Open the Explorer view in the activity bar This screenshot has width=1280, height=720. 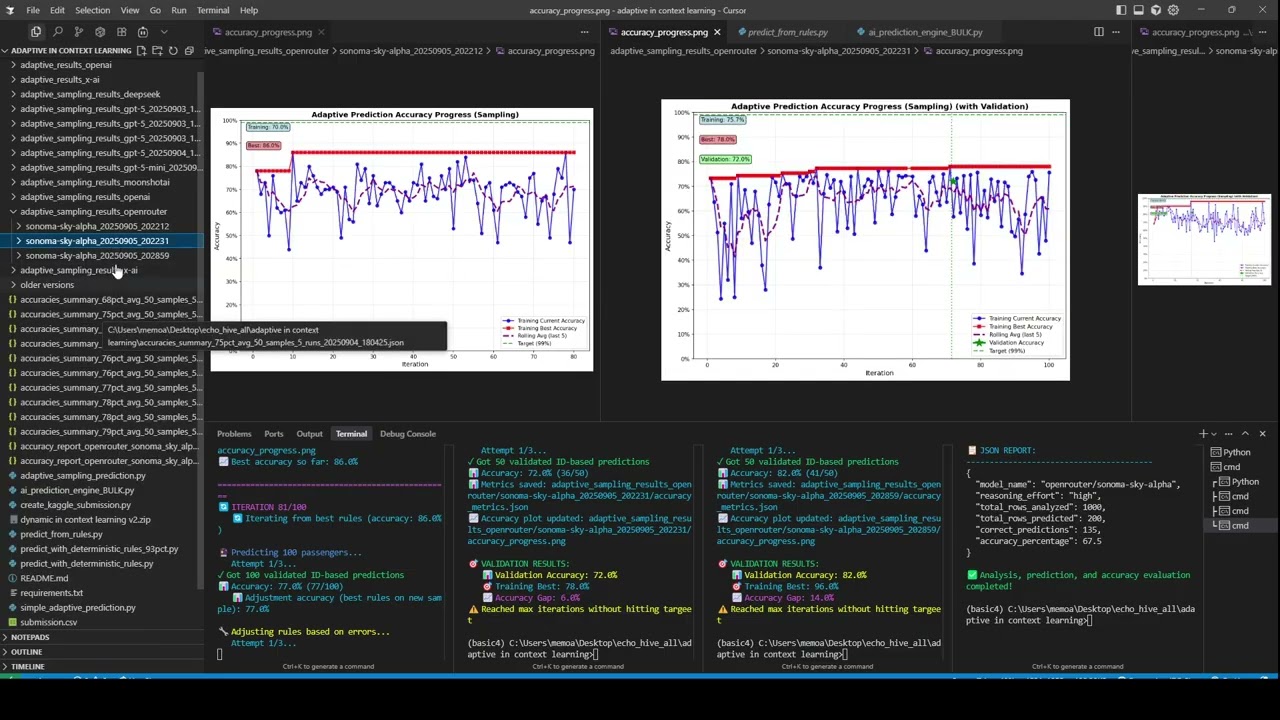36,32
